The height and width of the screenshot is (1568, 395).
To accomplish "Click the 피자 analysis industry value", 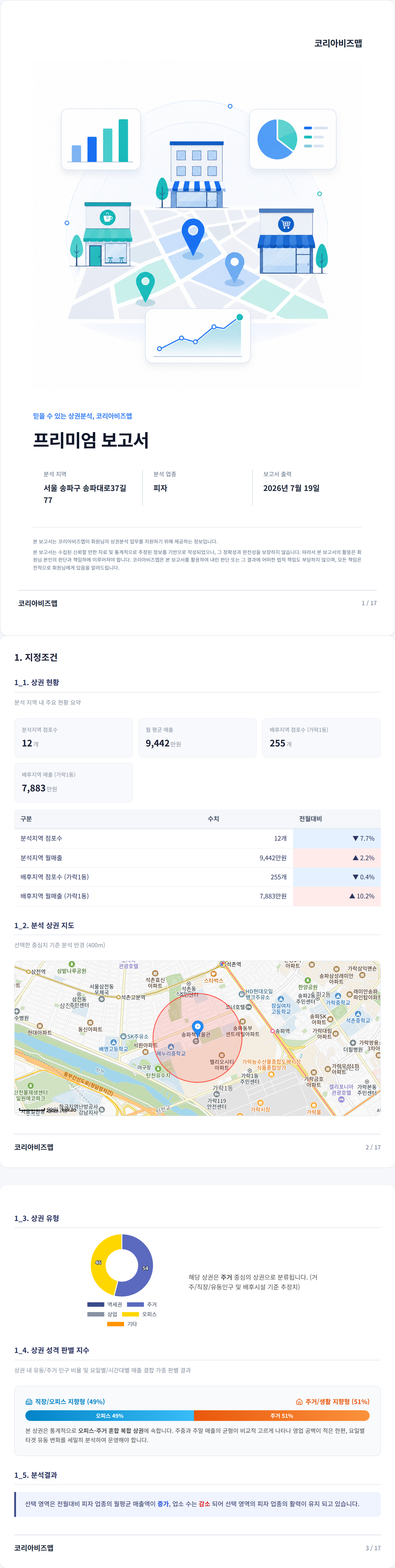I will tap(160, 488).
